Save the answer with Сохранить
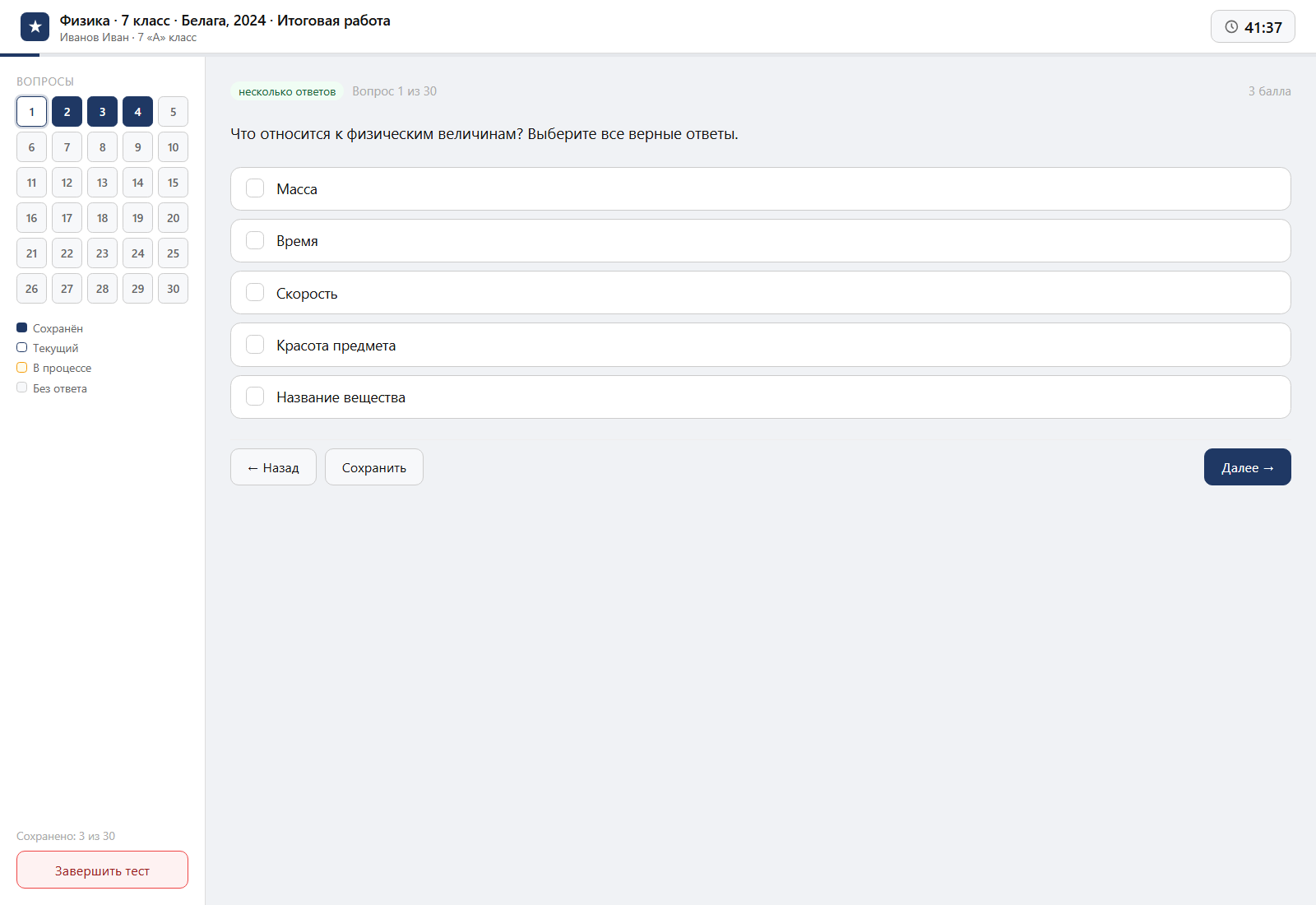Viewport: 1316px width, 905px height. (x=374, y=467)
